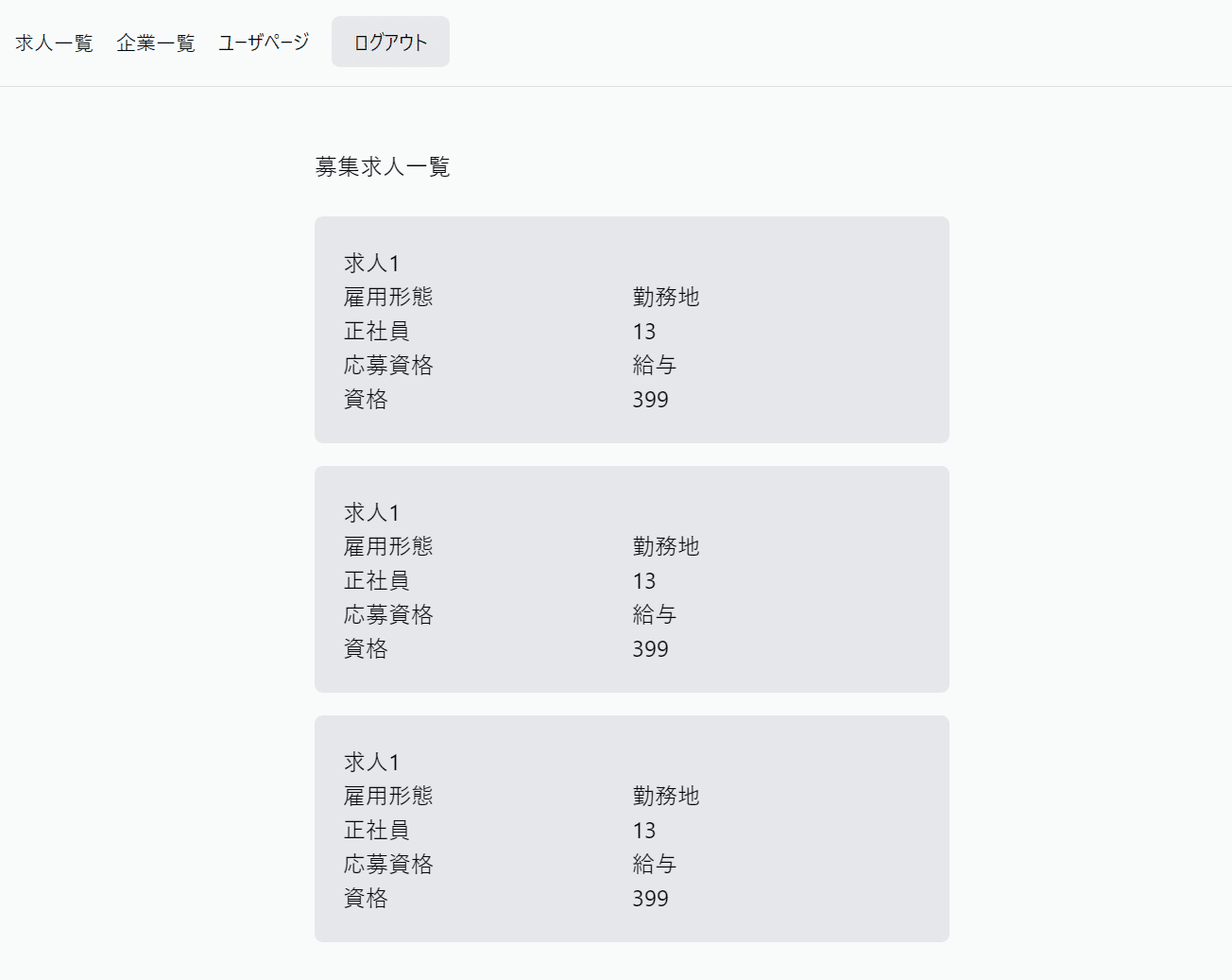
Task: Go to the 企業一覧 page
Action: click(155, 43)
